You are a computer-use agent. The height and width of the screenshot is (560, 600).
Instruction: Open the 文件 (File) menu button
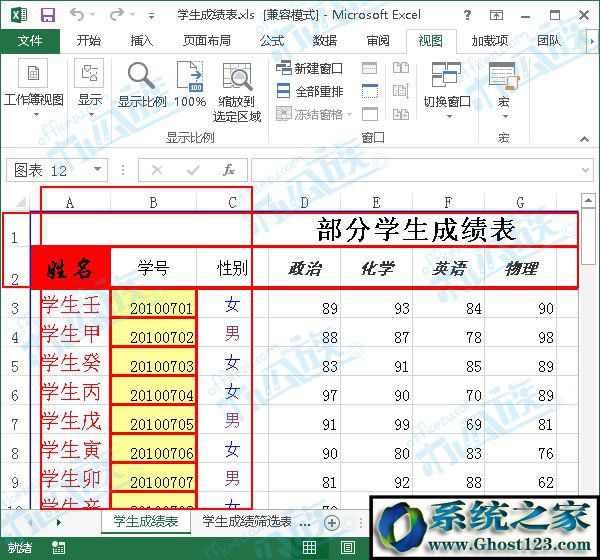point(30,41)
